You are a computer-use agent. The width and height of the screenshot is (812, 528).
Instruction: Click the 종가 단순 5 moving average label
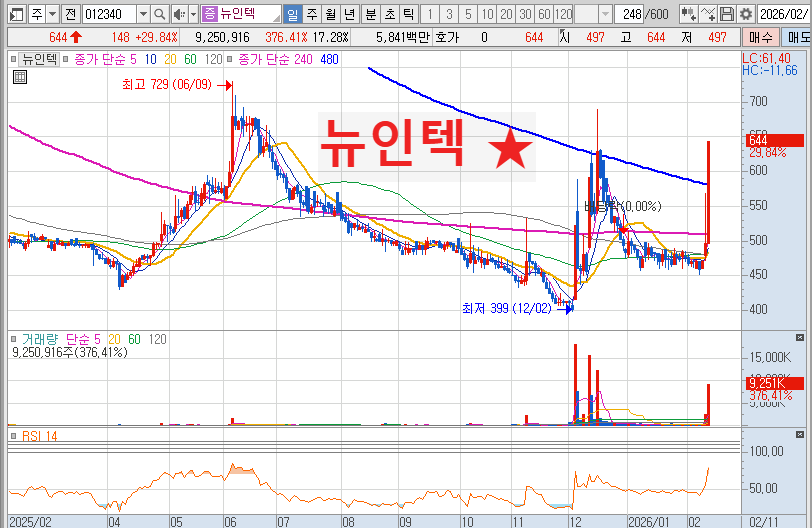coord(106,60)
